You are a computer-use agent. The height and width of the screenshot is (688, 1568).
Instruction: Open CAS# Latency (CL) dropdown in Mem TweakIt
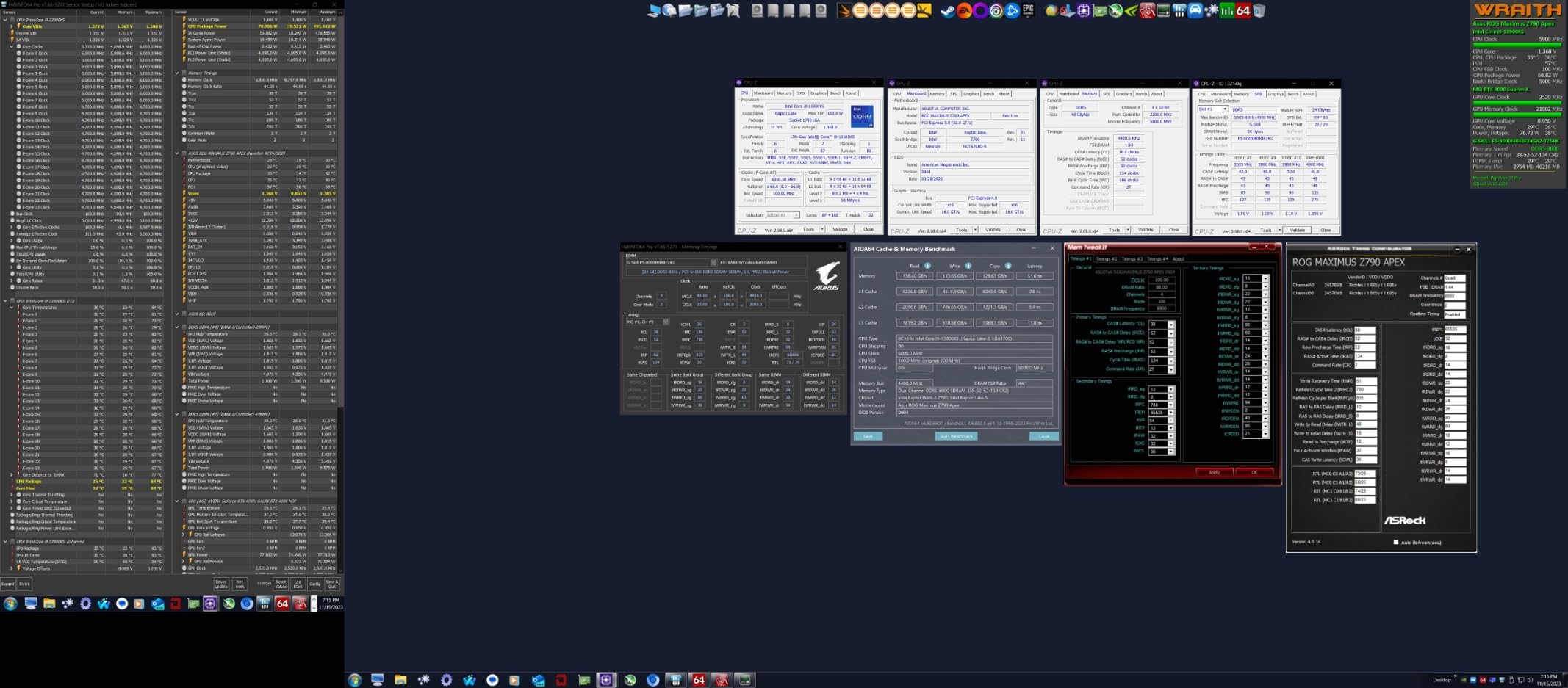1170,324
